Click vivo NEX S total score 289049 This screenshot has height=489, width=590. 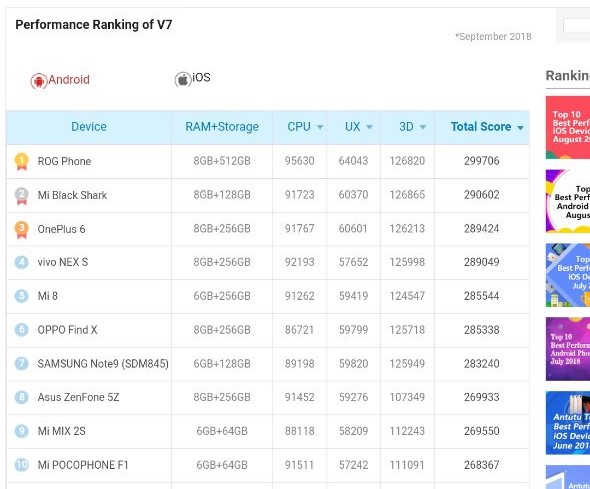point(482,262)
